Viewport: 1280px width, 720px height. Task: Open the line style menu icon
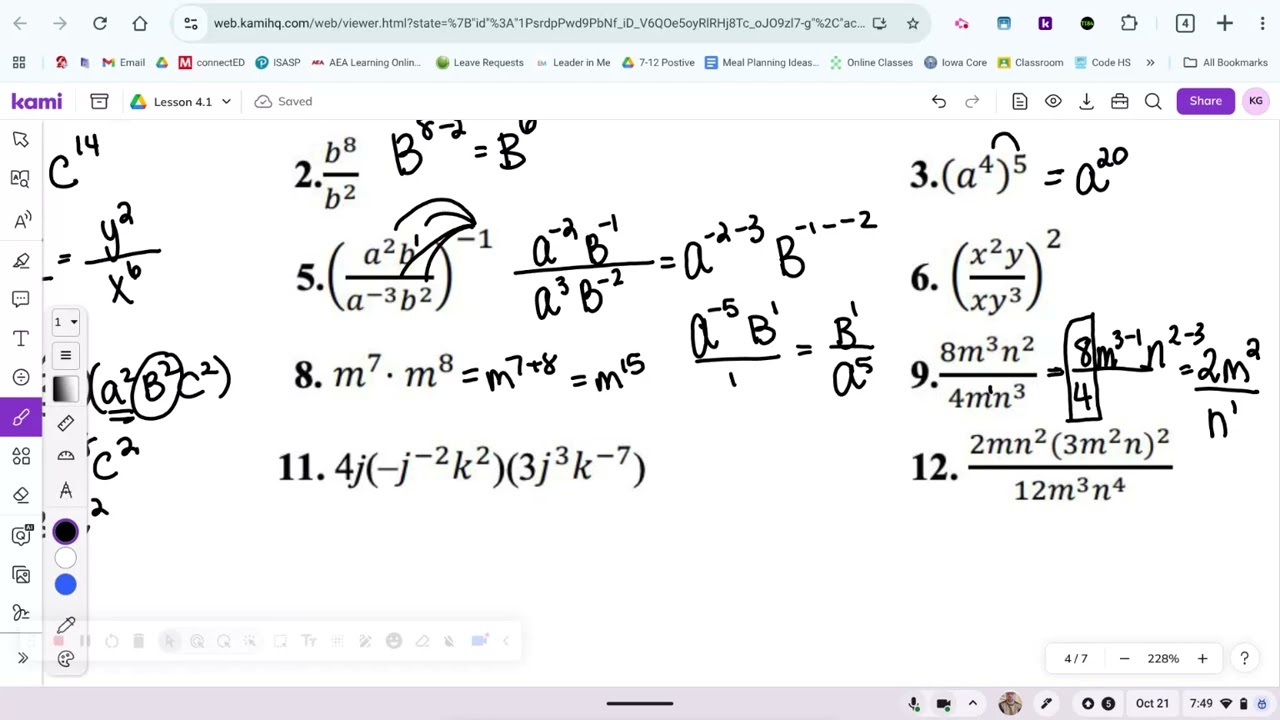[66, 355]
